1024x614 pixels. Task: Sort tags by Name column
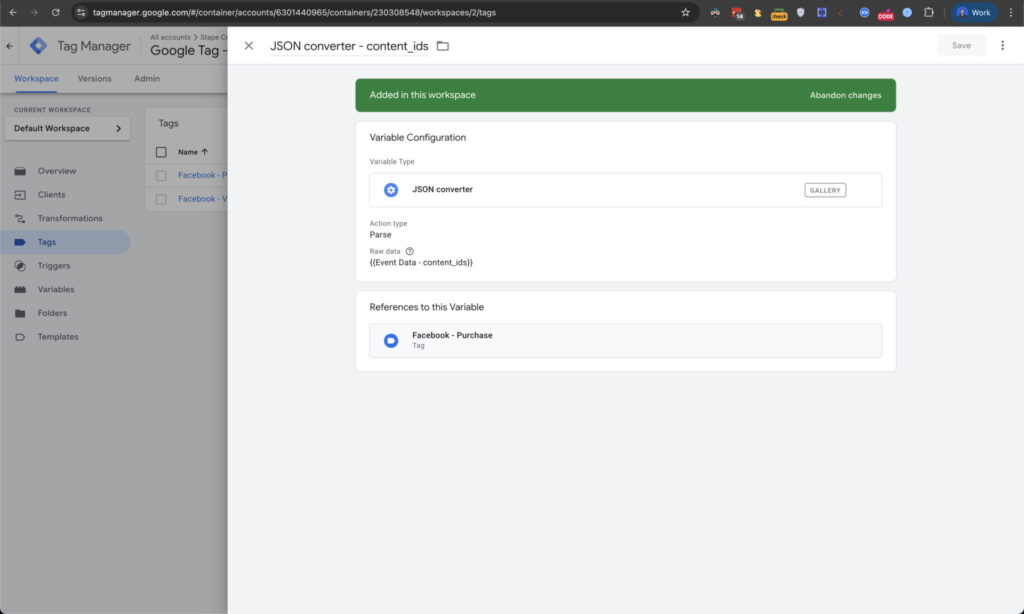(x=192, y=152)
